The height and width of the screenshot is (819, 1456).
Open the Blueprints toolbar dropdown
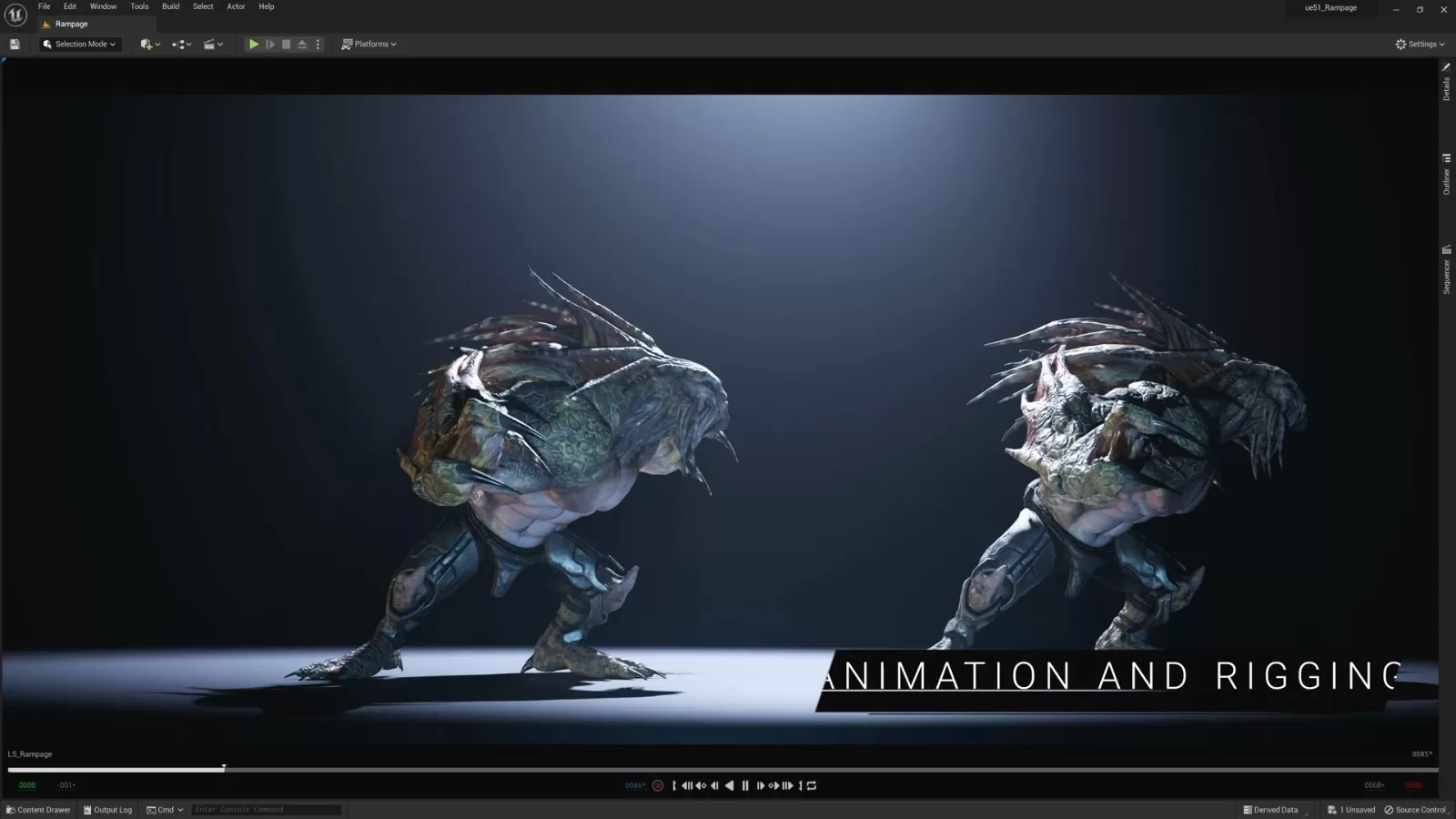pos(181,44)
